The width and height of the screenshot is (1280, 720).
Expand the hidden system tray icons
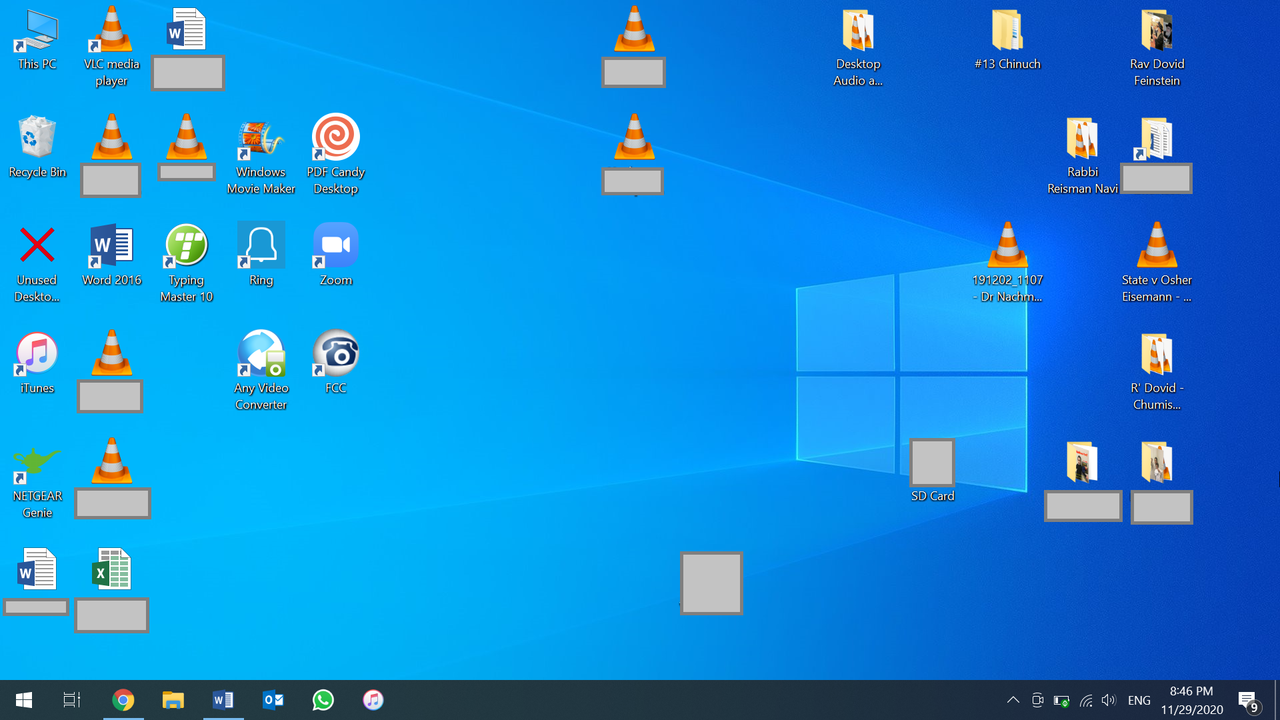point(1013,699)
